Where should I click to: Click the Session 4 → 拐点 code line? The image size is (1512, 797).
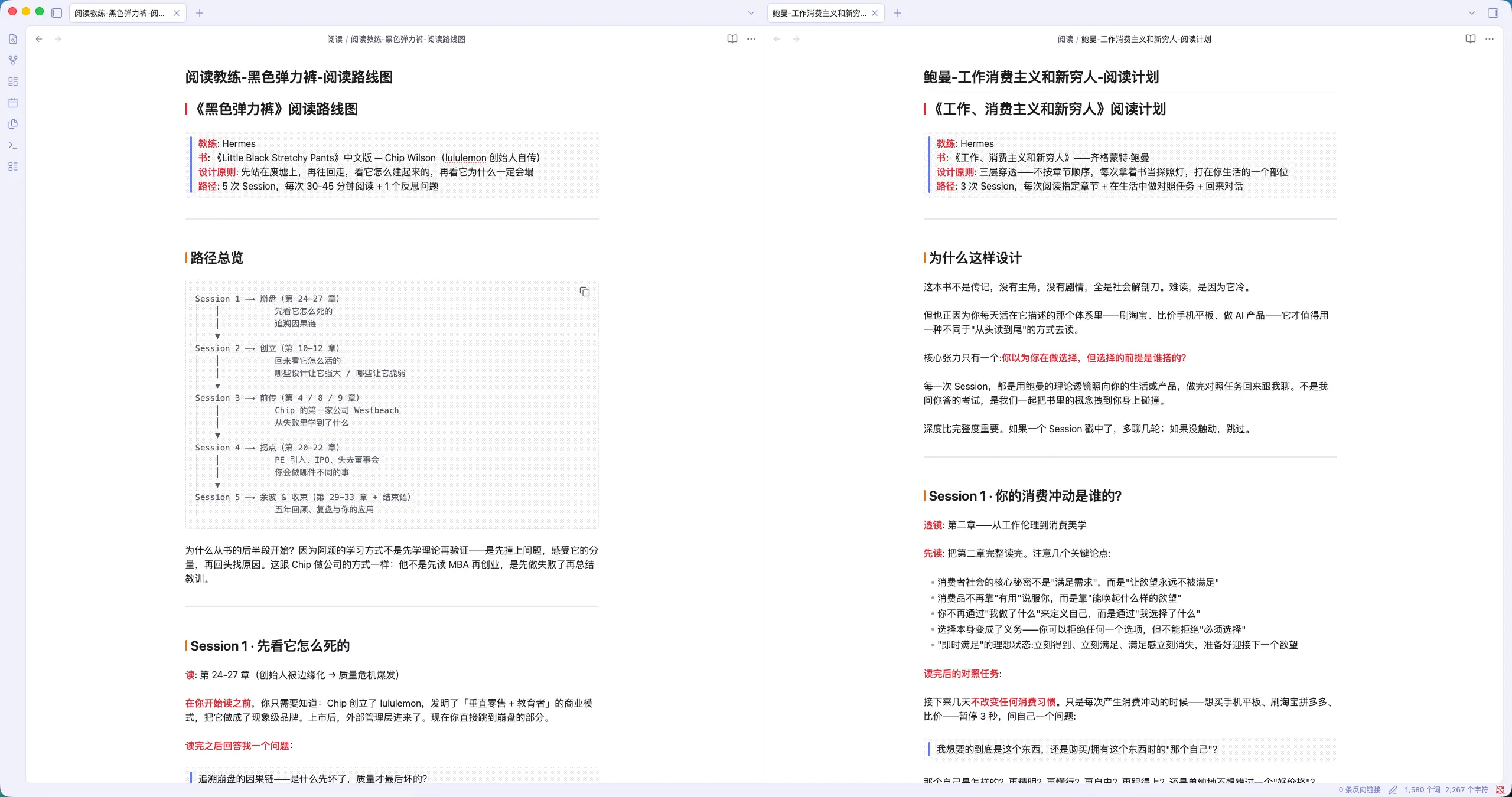268,448
